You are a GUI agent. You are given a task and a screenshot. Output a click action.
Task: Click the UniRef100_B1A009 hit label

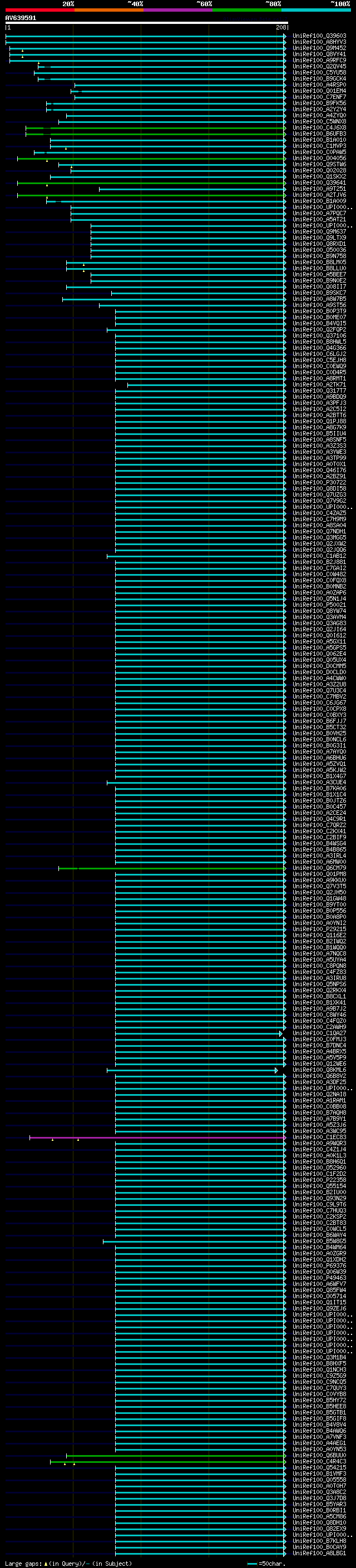[x=319, y=201]
